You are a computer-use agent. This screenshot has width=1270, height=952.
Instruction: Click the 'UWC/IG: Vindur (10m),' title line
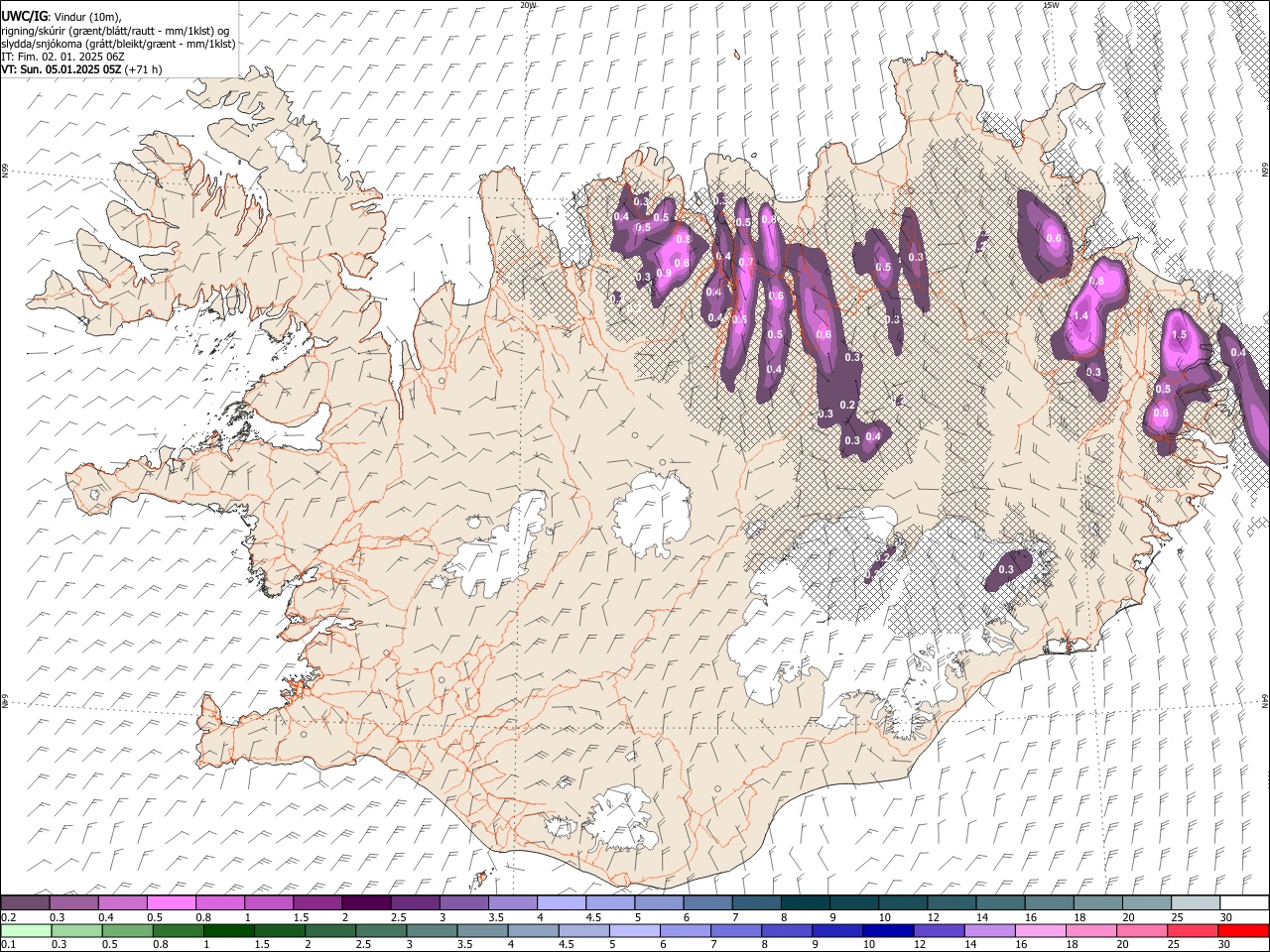coord(61,17)
